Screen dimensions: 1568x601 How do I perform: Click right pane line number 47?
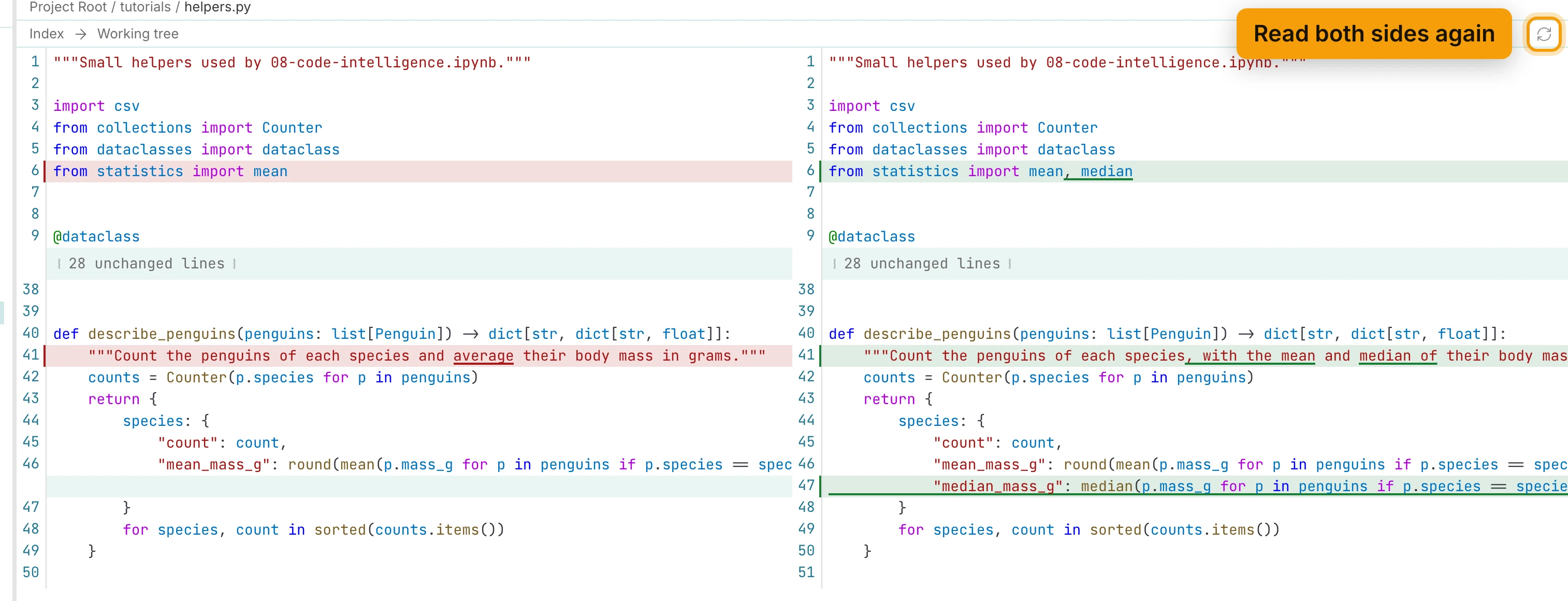coord(806,485)
